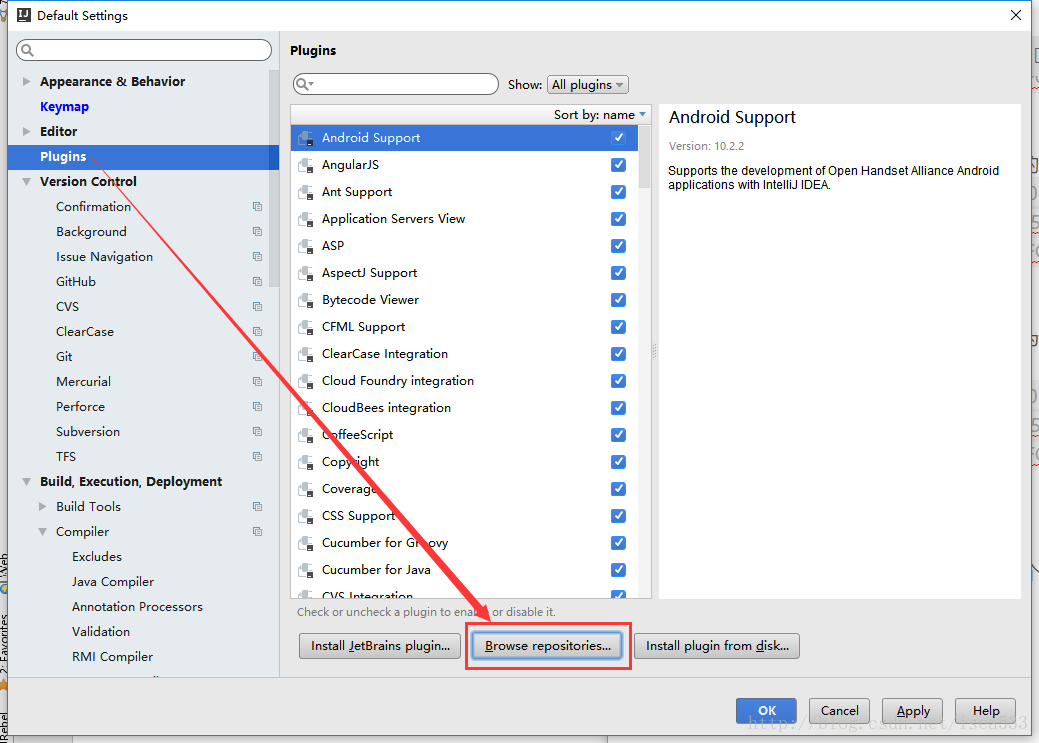Select Keymap in settings tree
The image size is (1039, 743).
click(x=64, y=107)
